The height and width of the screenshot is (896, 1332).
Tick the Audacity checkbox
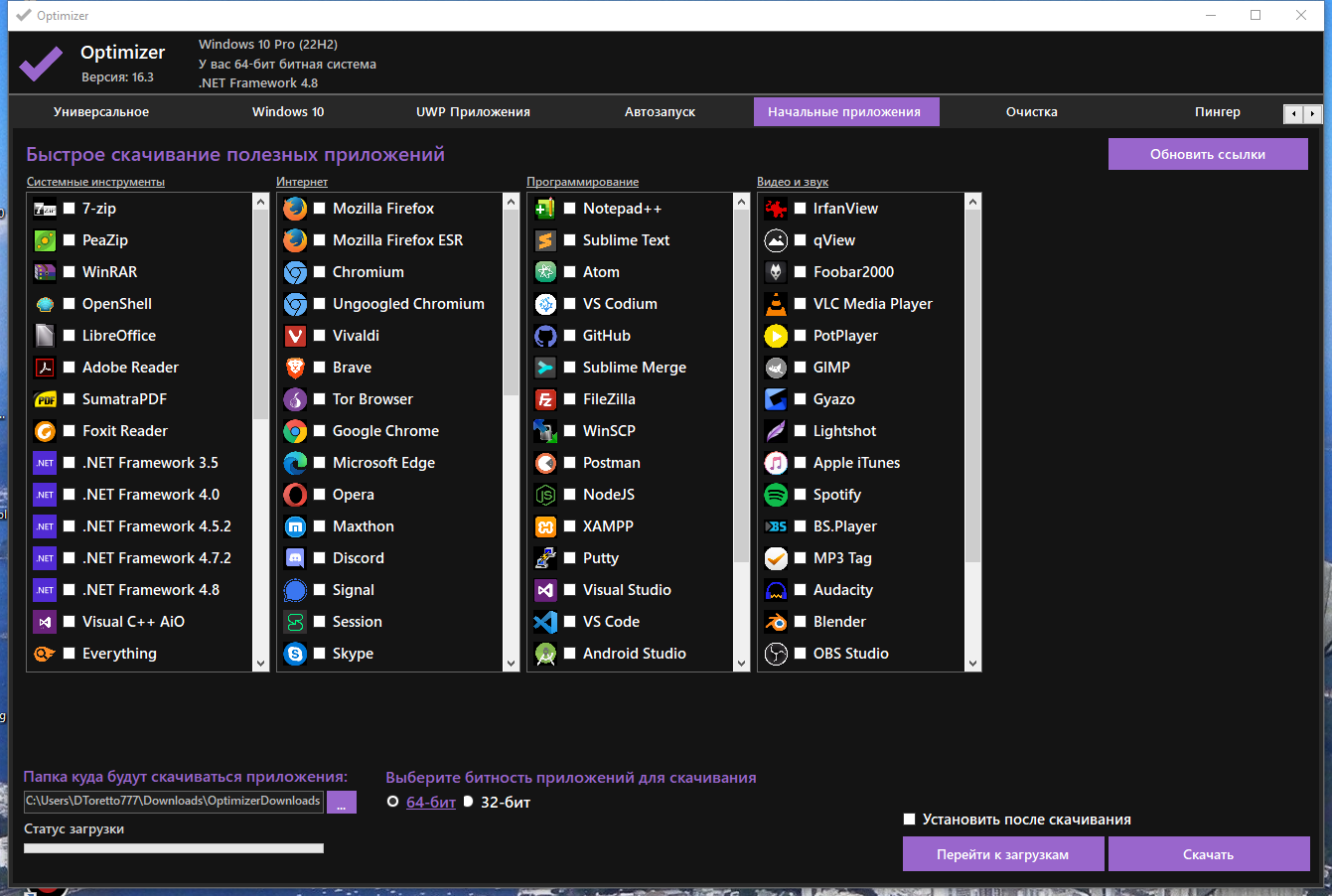tap(801, 590)
